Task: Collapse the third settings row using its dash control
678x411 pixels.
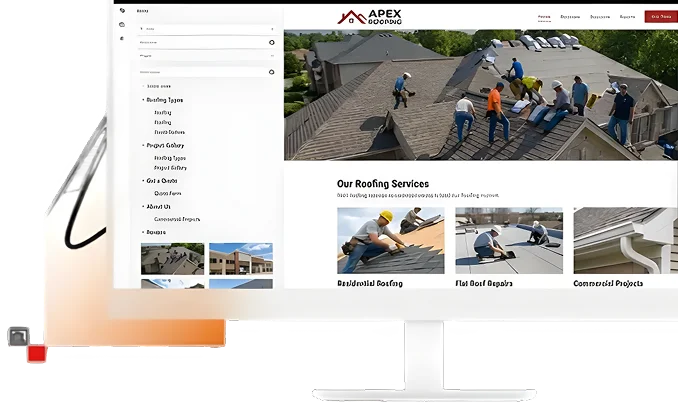Action: point(272,56)
